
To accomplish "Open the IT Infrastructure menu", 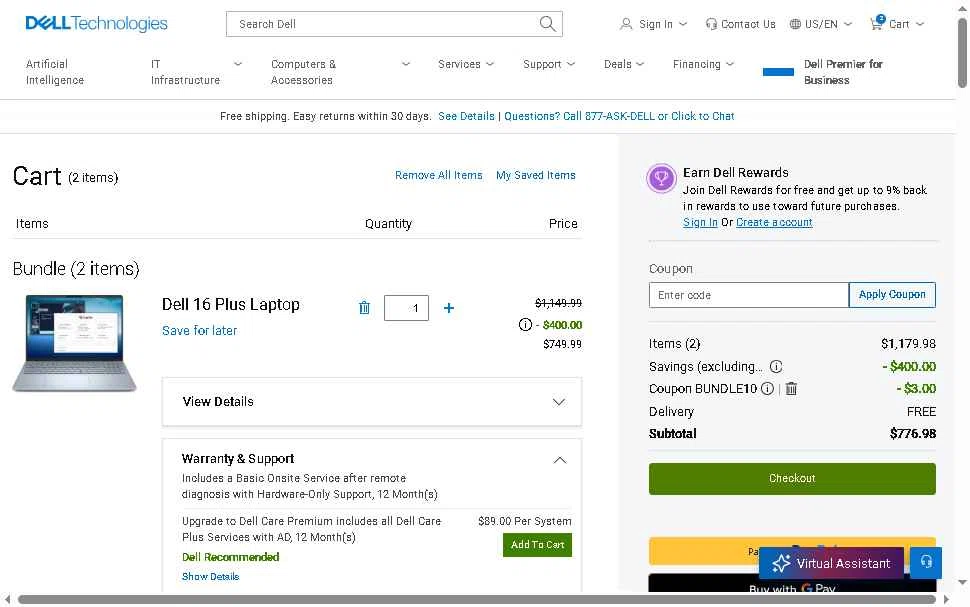I will (x=185, y=72).
